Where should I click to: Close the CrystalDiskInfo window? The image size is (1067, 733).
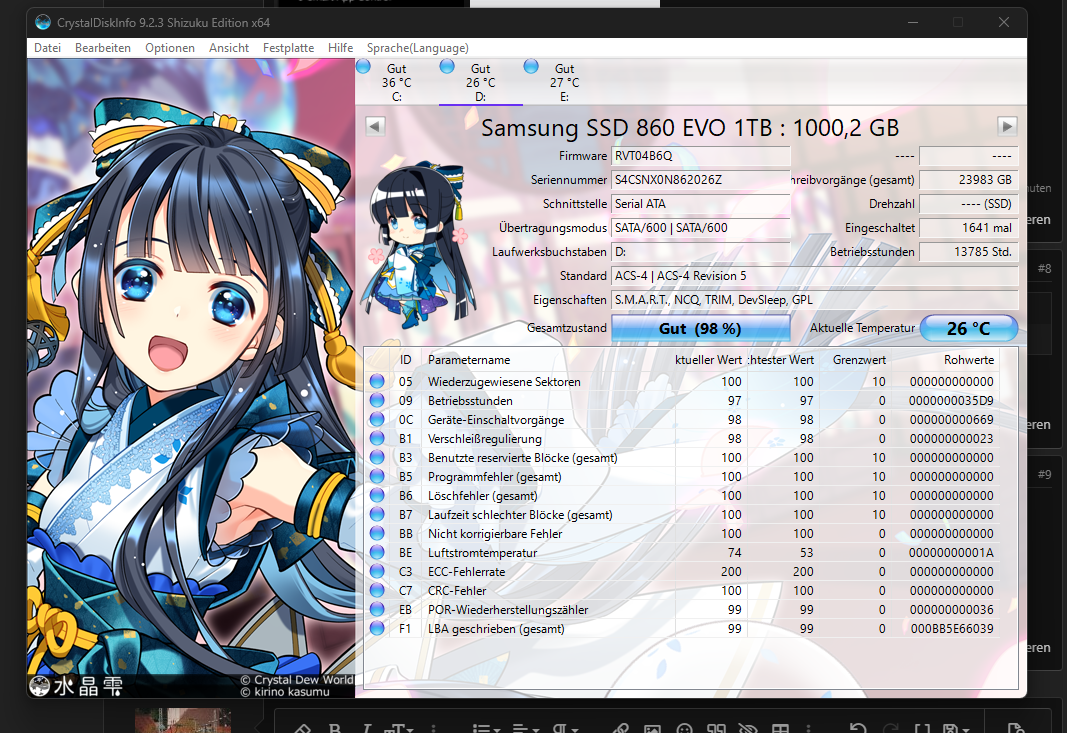pyautogui.click(x=1004, y=22)
